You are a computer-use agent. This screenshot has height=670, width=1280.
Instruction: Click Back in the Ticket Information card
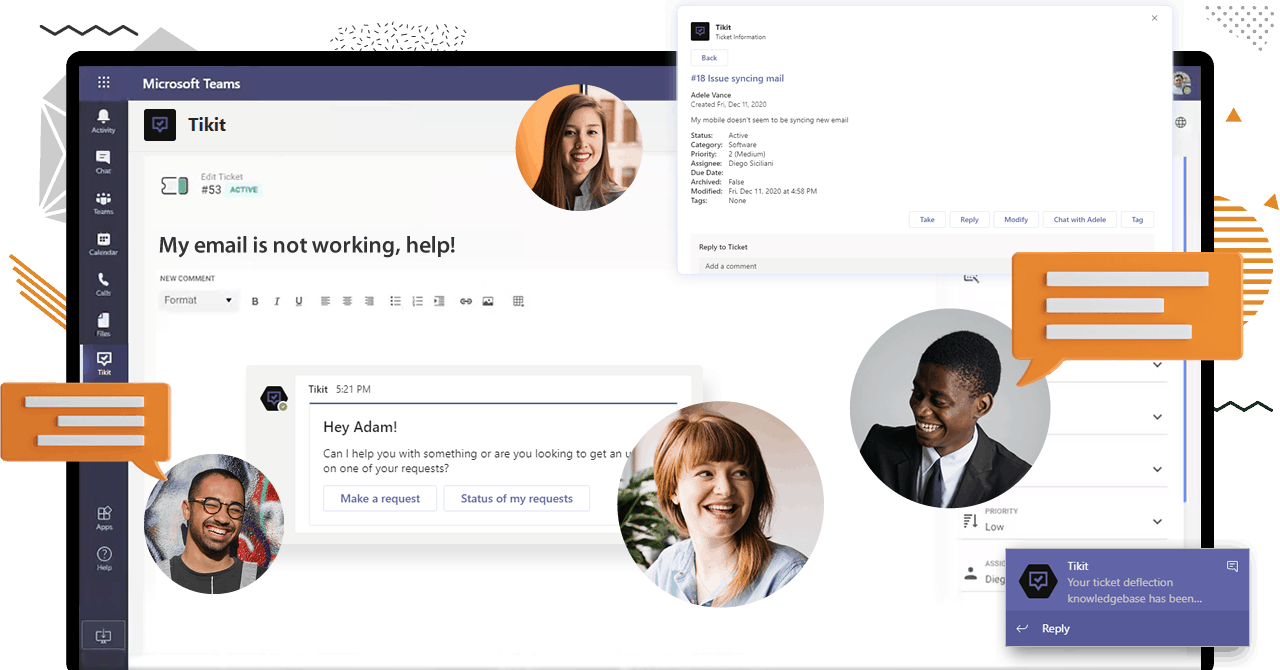click(709, 58)
